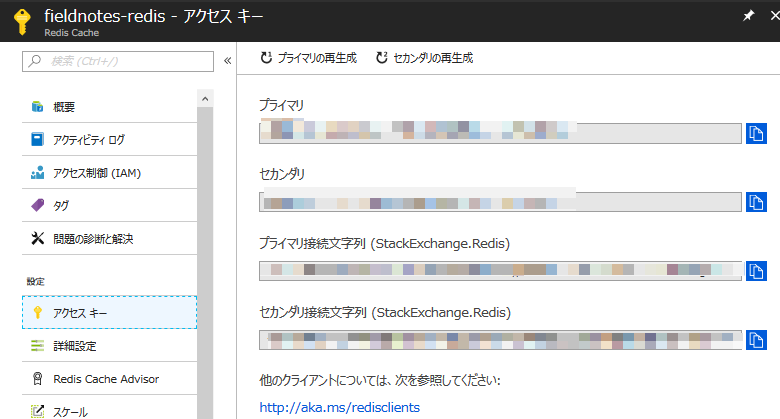Screen dimensions: 780x419
Task: Click the アクセス制御 (IAM) people icon
Action: point(37,173)
